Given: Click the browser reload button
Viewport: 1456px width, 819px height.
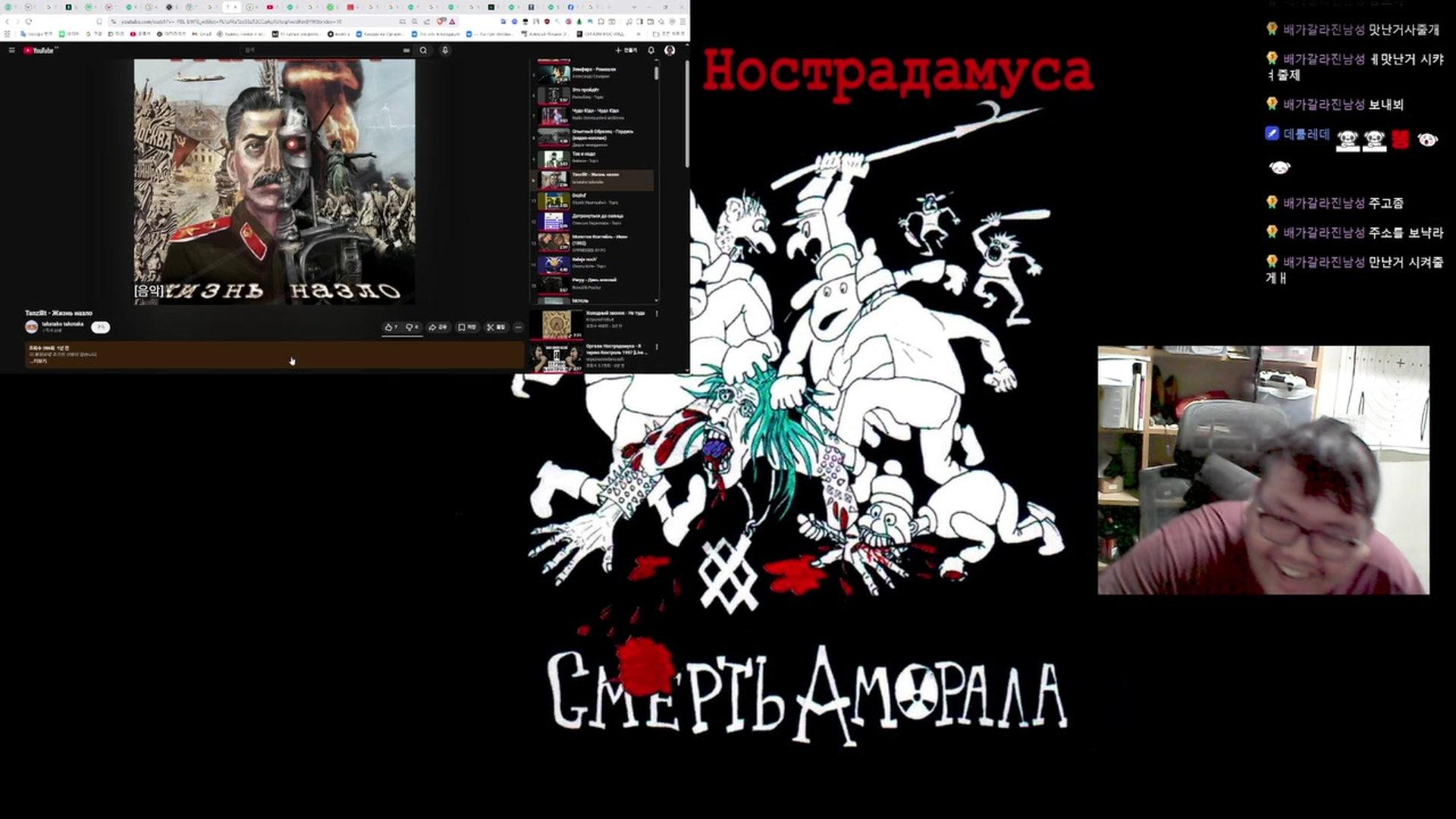Looking at the screenshot, I should [x=29, y=21].
